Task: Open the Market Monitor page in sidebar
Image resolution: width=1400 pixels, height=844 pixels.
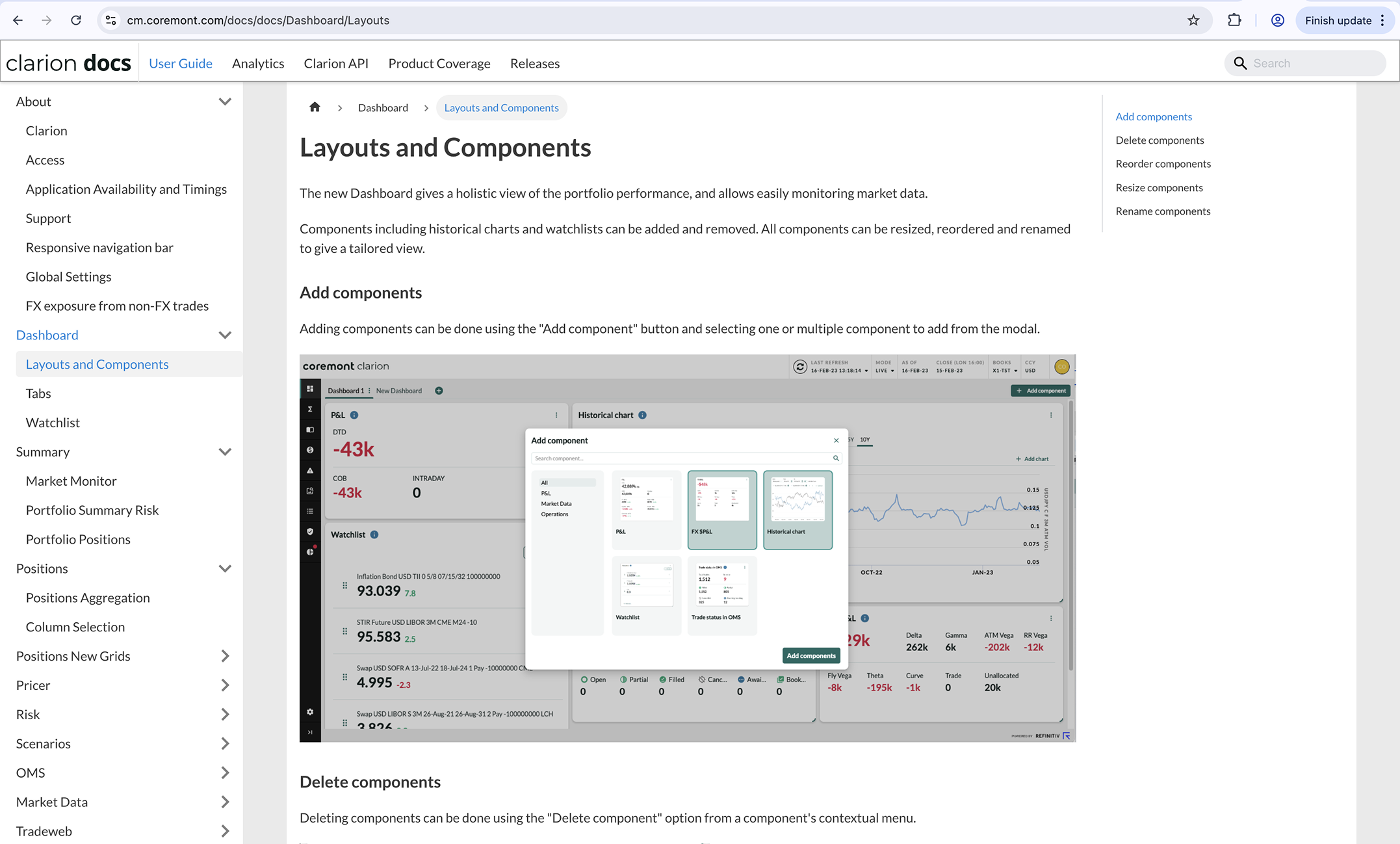Action: 71,481
